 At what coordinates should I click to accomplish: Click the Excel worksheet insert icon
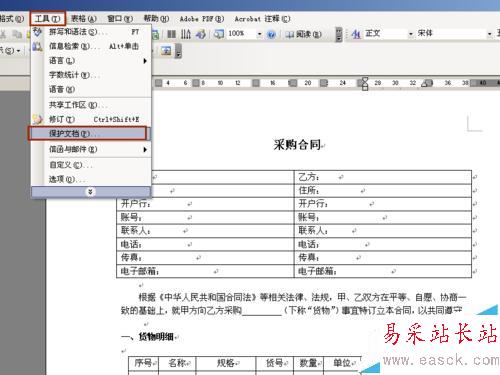click(x=155, y=34)
